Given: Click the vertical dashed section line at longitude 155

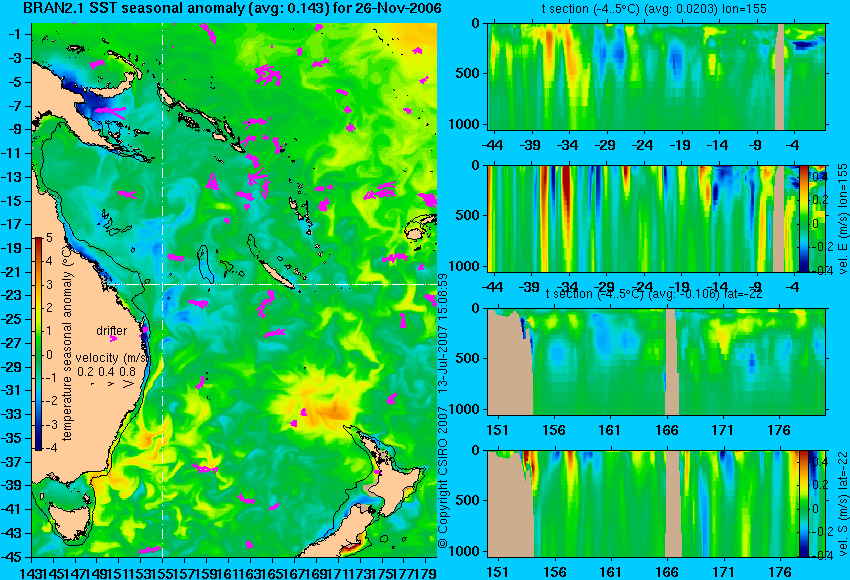Looking at the screenshot, I should (x=162, y=290).
